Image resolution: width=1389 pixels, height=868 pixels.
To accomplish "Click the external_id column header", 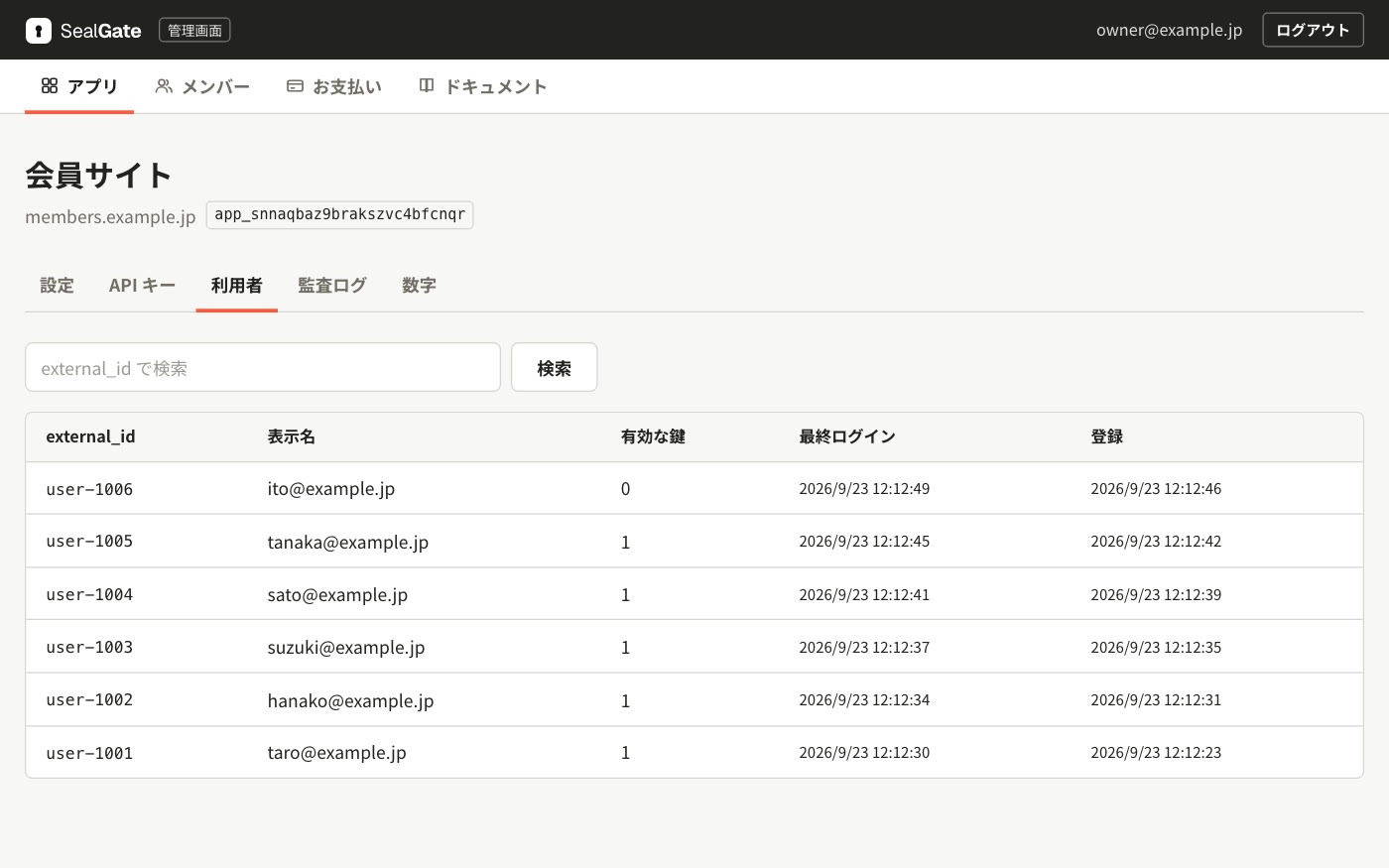I will (90, 436).
